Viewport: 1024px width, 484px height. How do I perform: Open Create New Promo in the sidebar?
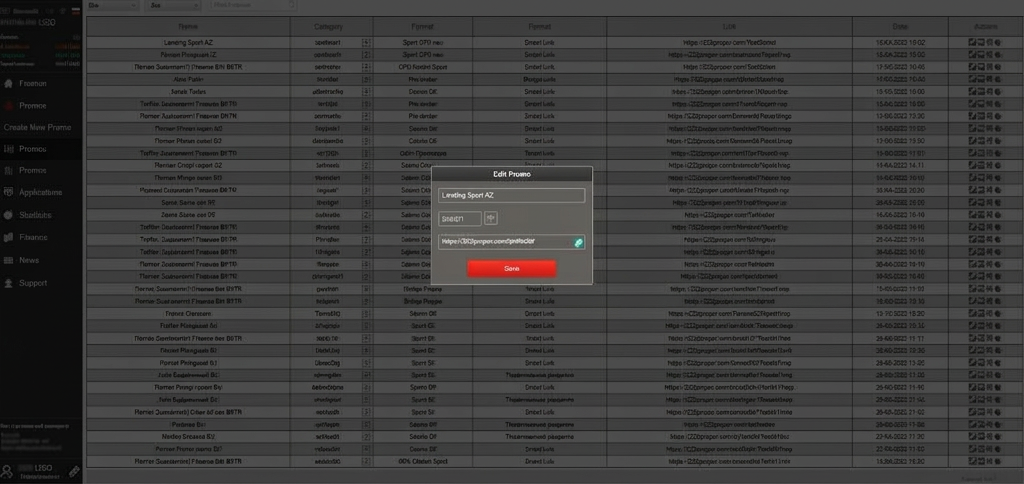click(38, 127)
